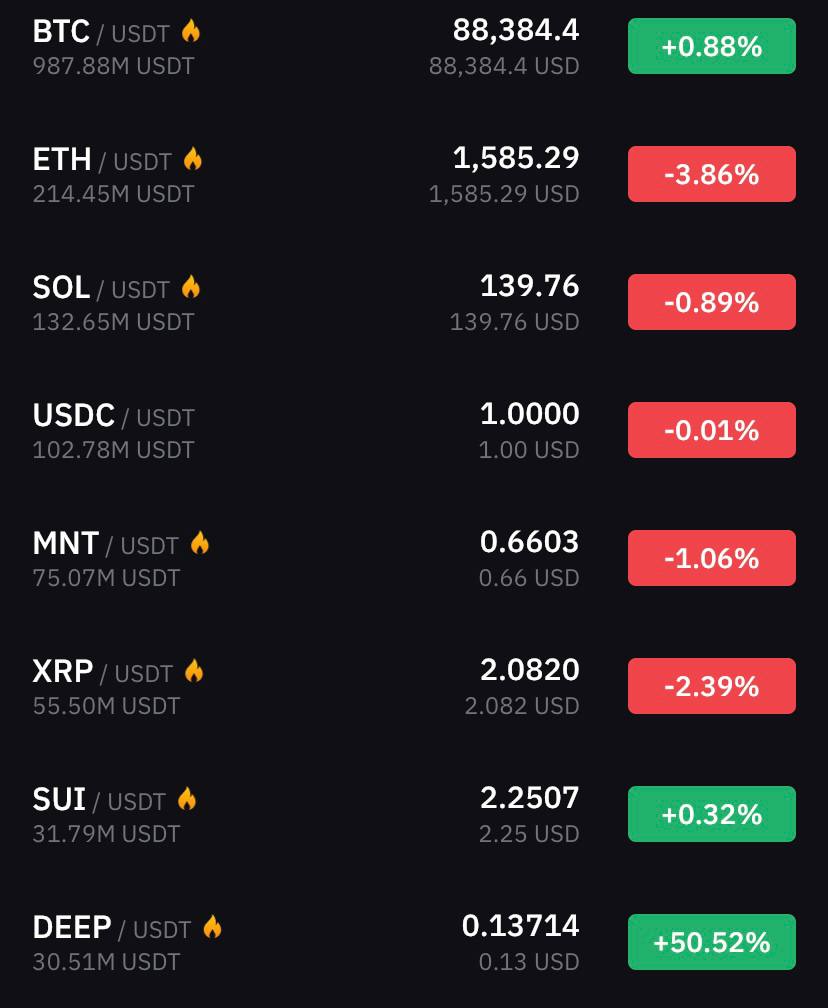Click the -0.89% badge for SOL
The height and width of the screenshot is (1008, 828).
[x=712, y=302]
